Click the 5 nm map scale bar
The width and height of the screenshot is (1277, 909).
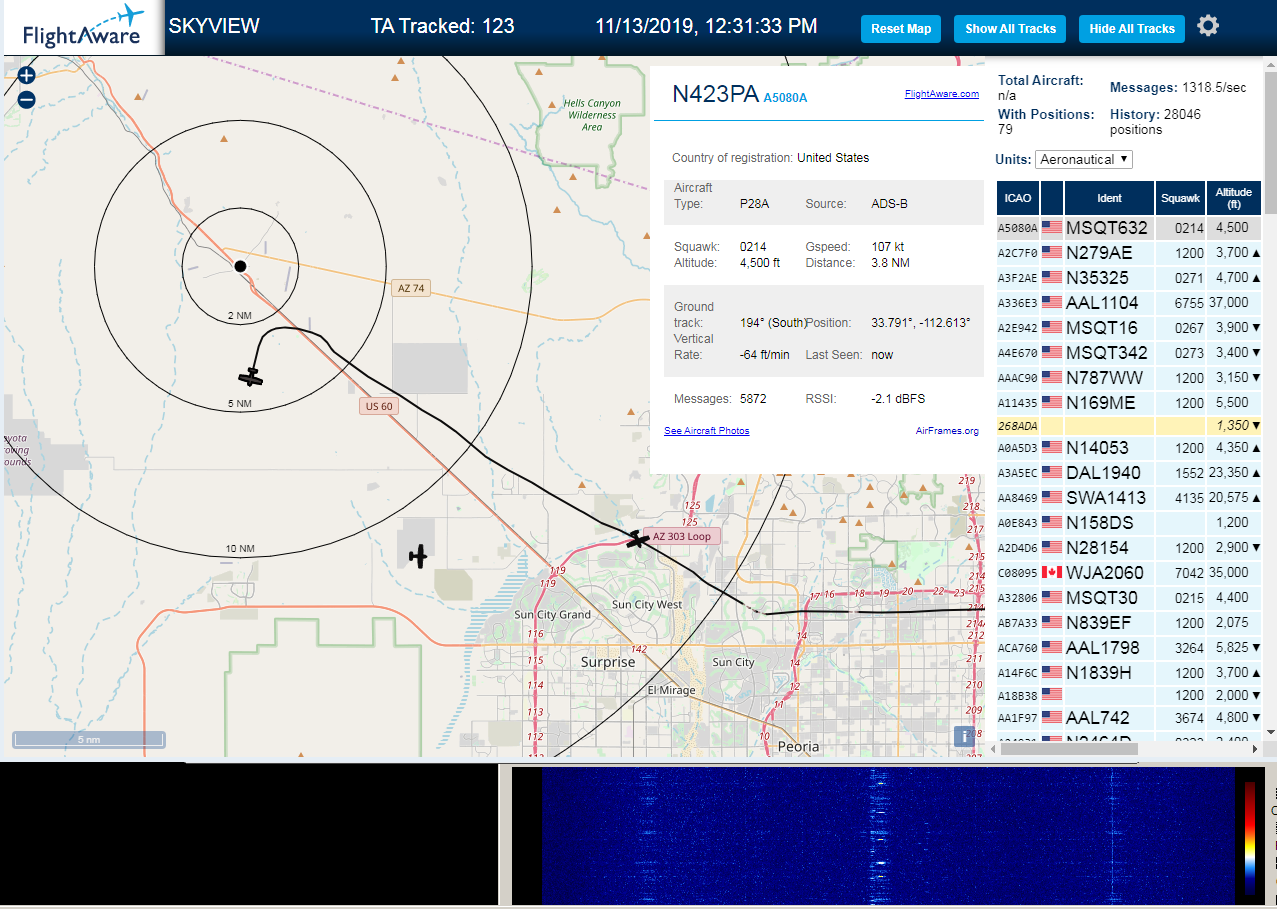(89, 740)
